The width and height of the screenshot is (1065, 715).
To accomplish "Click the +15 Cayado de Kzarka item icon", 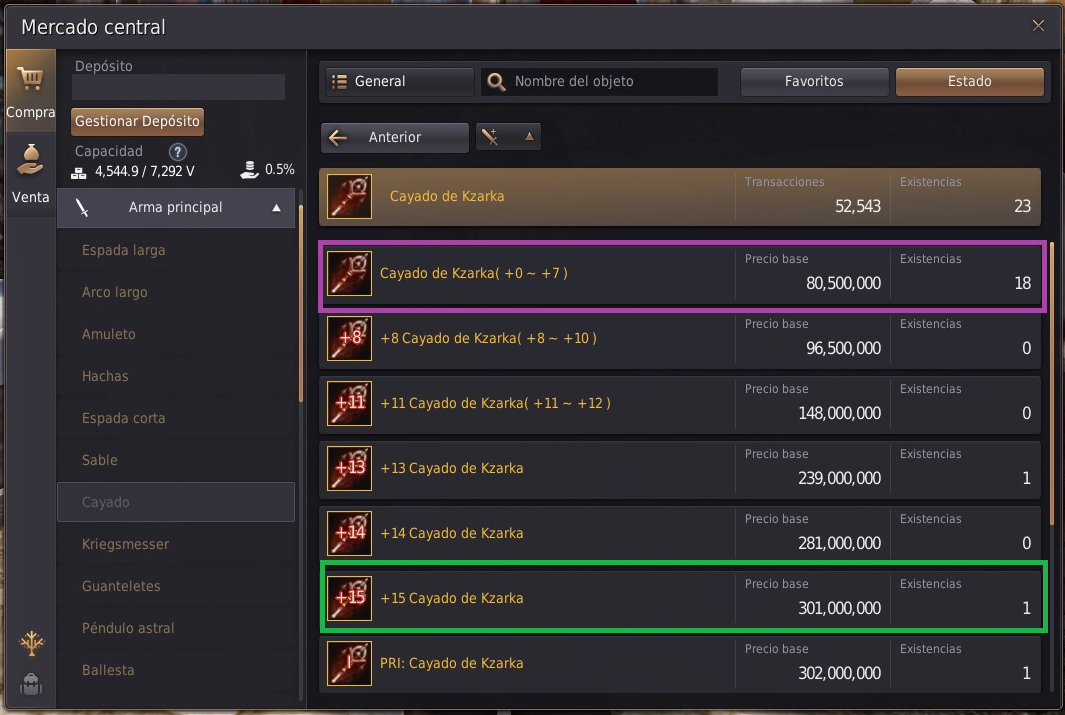I will [349, 598].
